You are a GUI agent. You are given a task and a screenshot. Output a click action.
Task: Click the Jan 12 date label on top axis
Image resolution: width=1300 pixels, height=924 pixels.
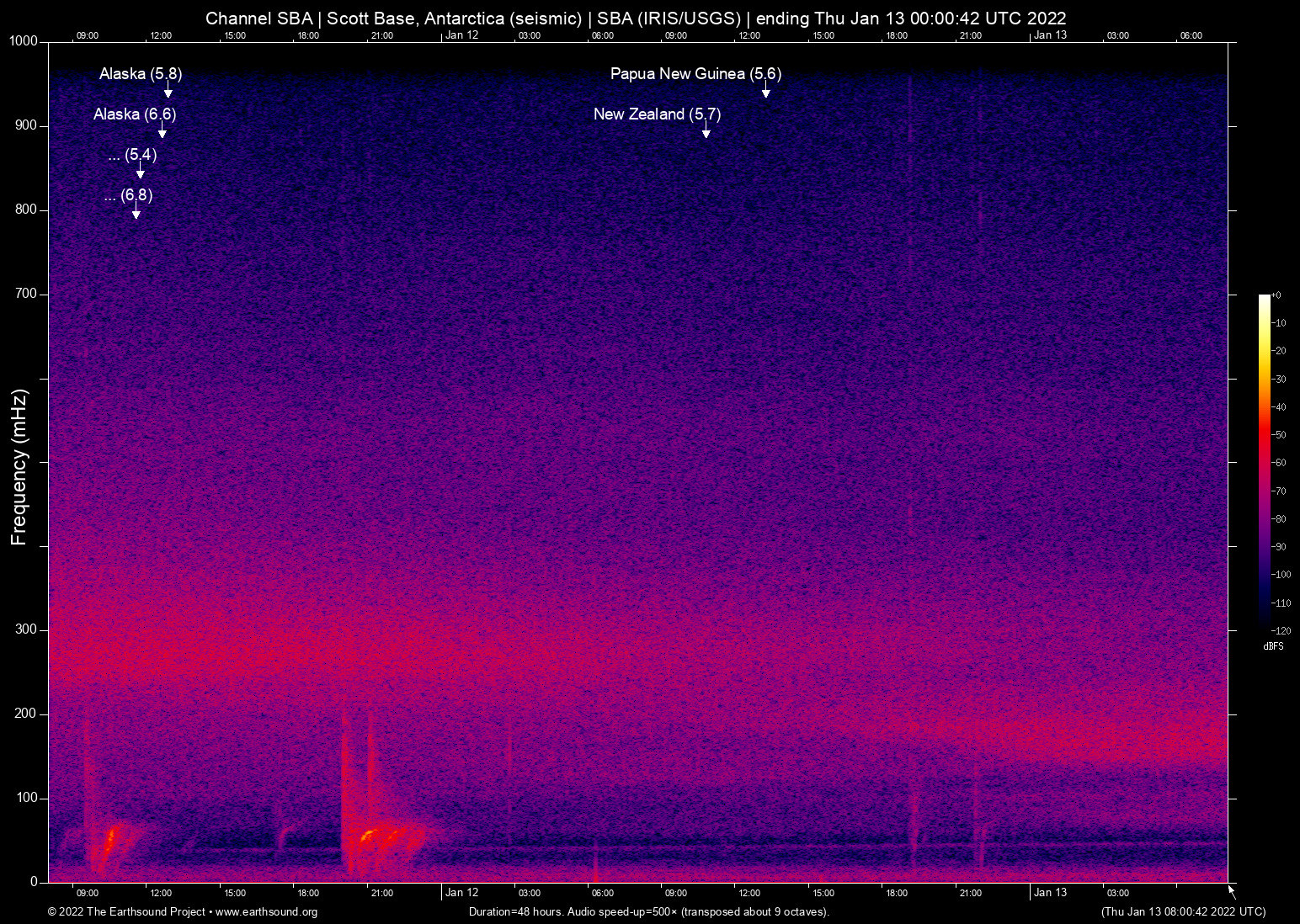pos(463,35)
